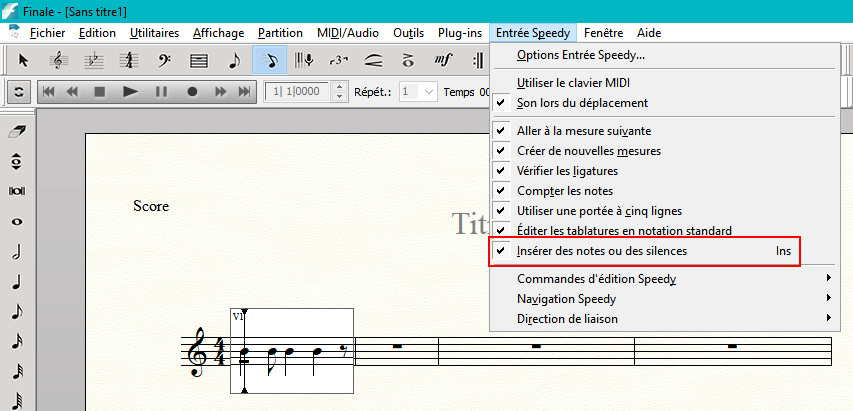Click the Tuplet tool icon
Screen dimensions: 853x411
point(338,61)
